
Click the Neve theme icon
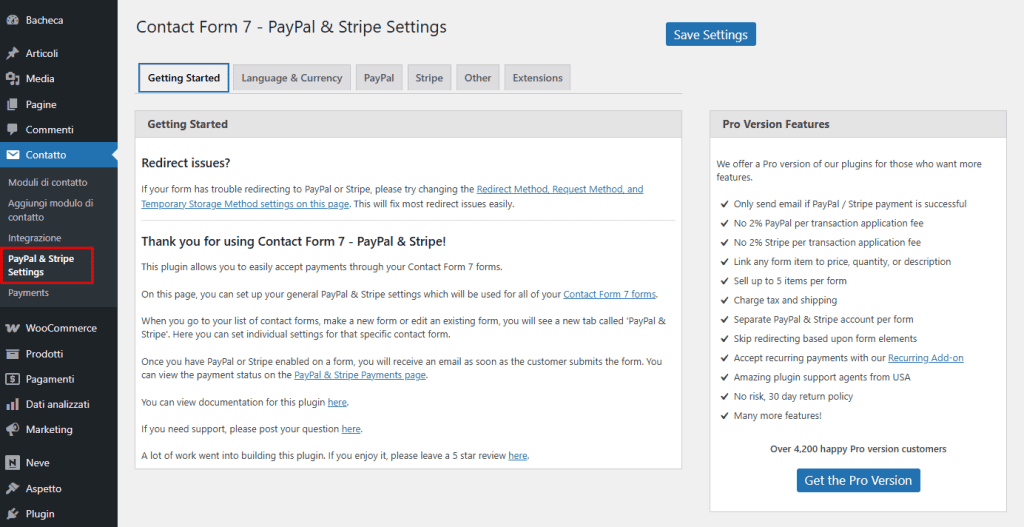pyautogui.click(x=12, y=463)
